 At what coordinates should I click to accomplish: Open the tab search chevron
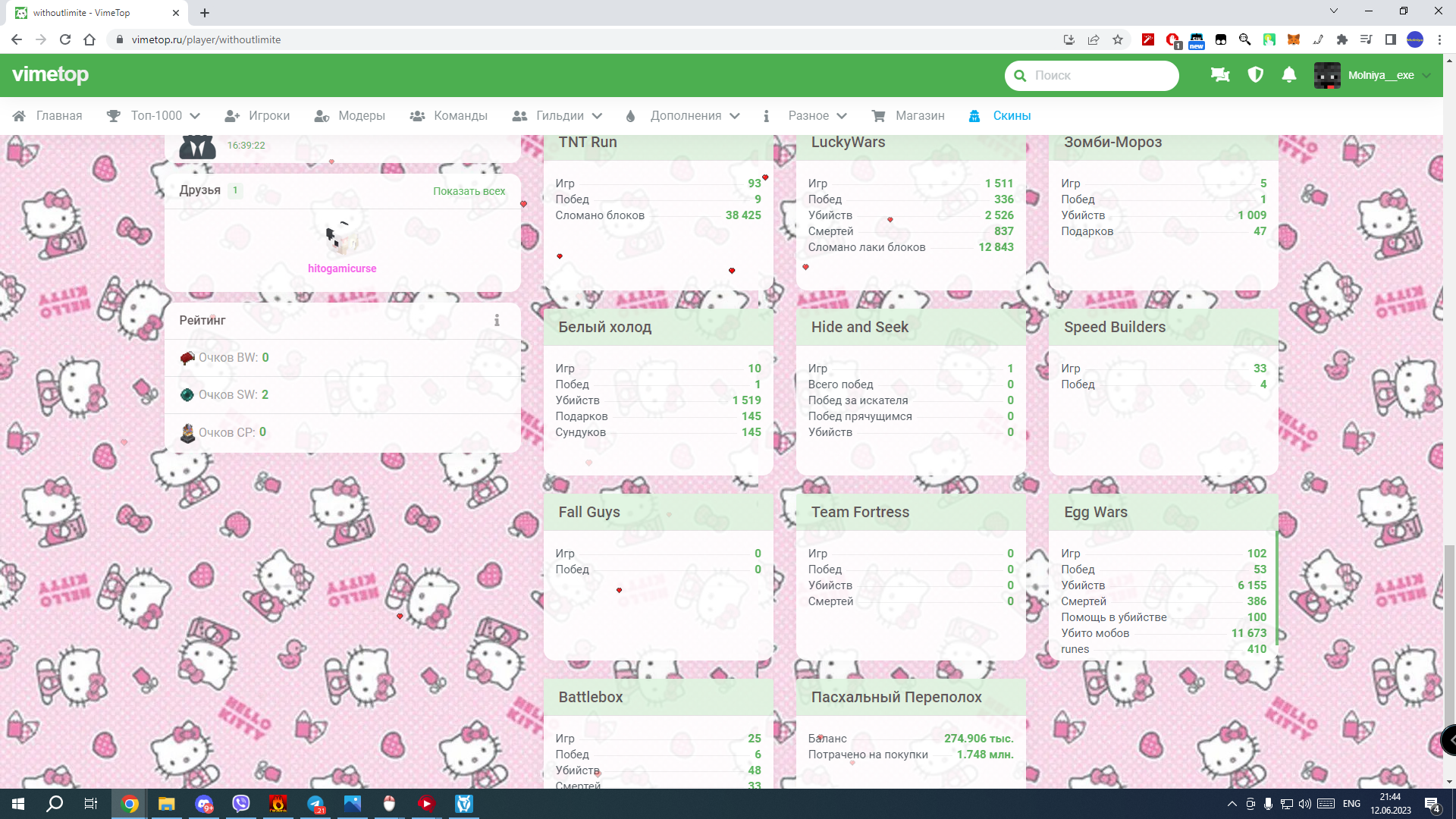coord(1334,11)
